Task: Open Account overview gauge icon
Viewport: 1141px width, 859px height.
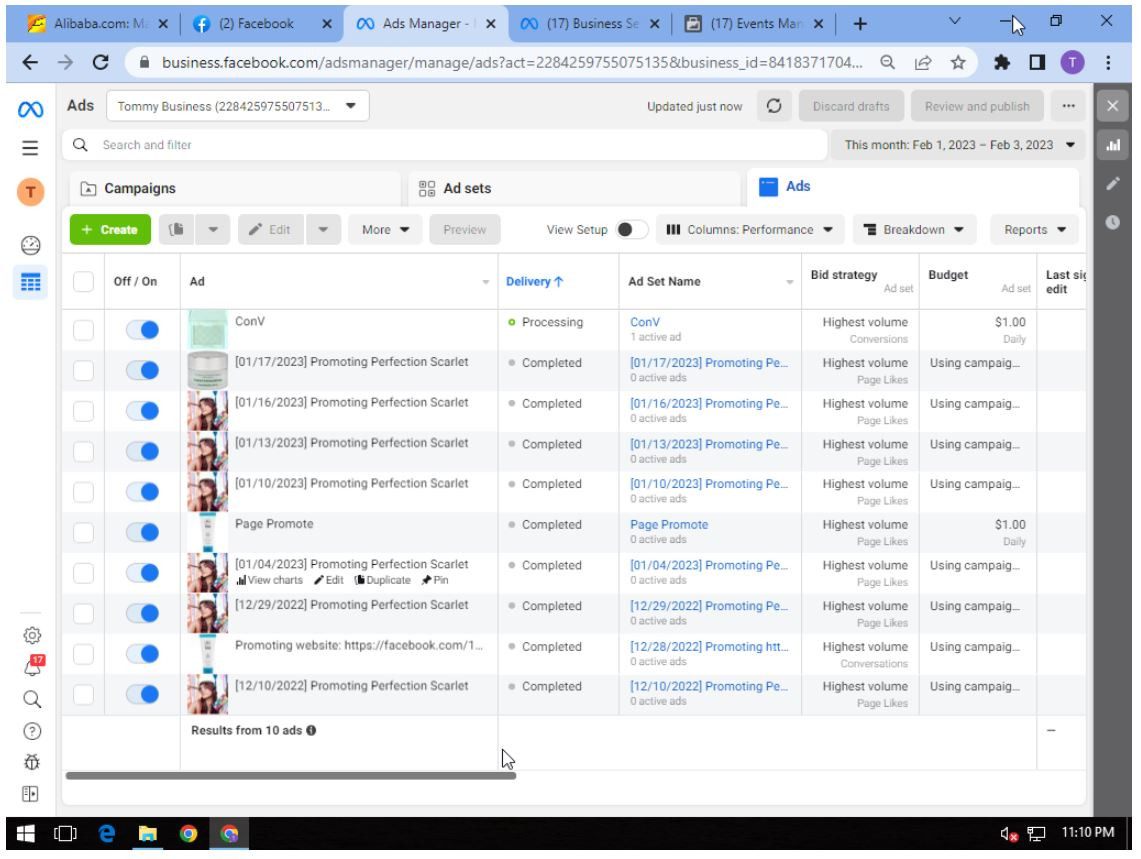Action: [31, 246]
